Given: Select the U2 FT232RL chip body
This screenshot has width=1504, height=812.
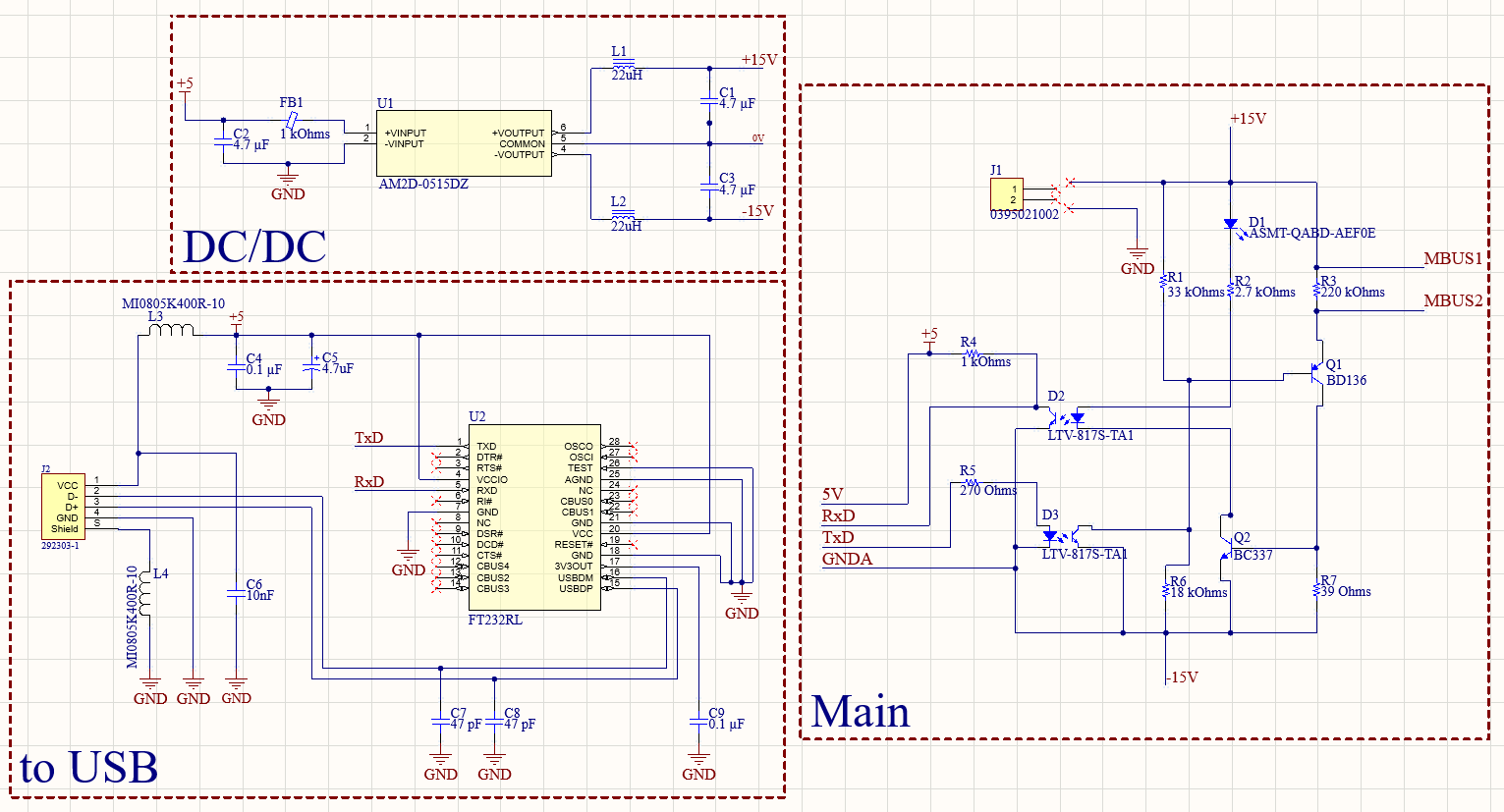Looking at the screenshot, I should pyautogui.click(x=535, y=517).
